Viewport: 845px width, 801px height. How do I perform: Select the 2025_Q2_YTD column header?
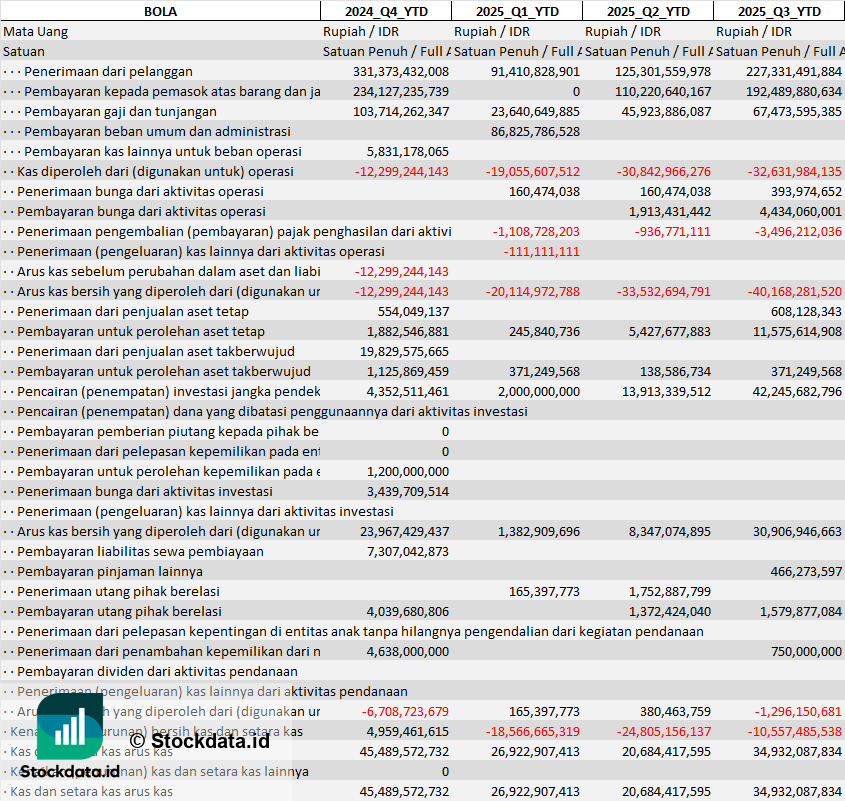[x=648, y=11]
